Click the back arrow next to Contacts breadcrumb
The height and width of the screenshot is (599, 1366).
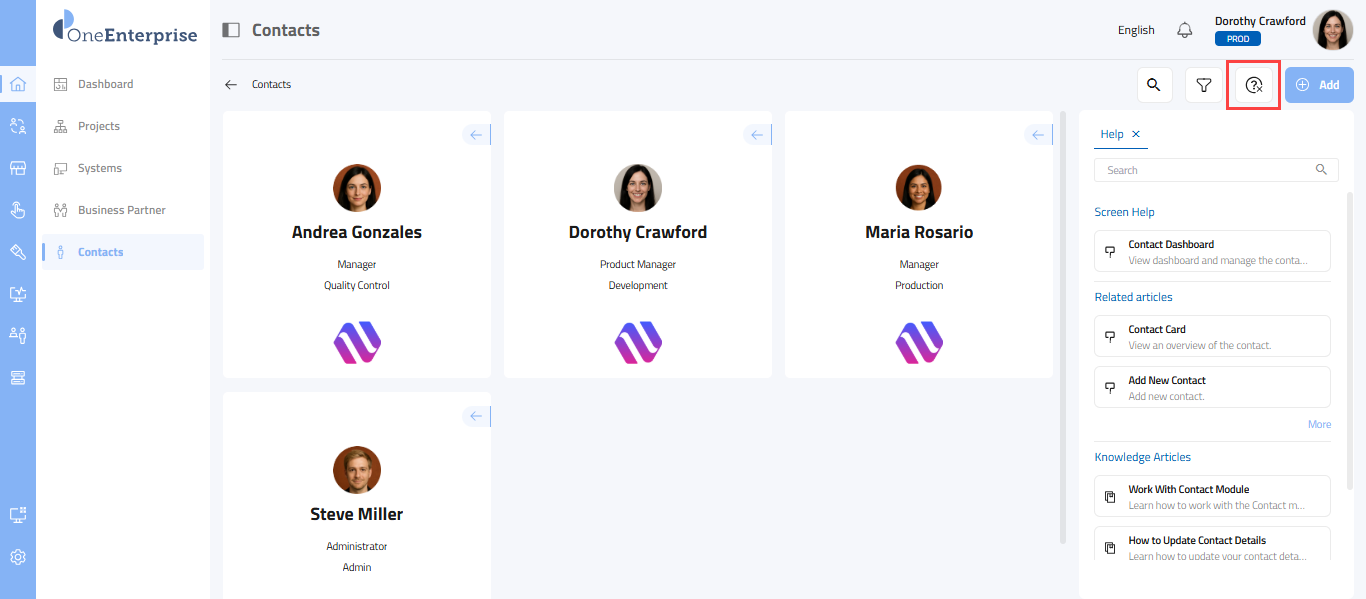point(231,85)
